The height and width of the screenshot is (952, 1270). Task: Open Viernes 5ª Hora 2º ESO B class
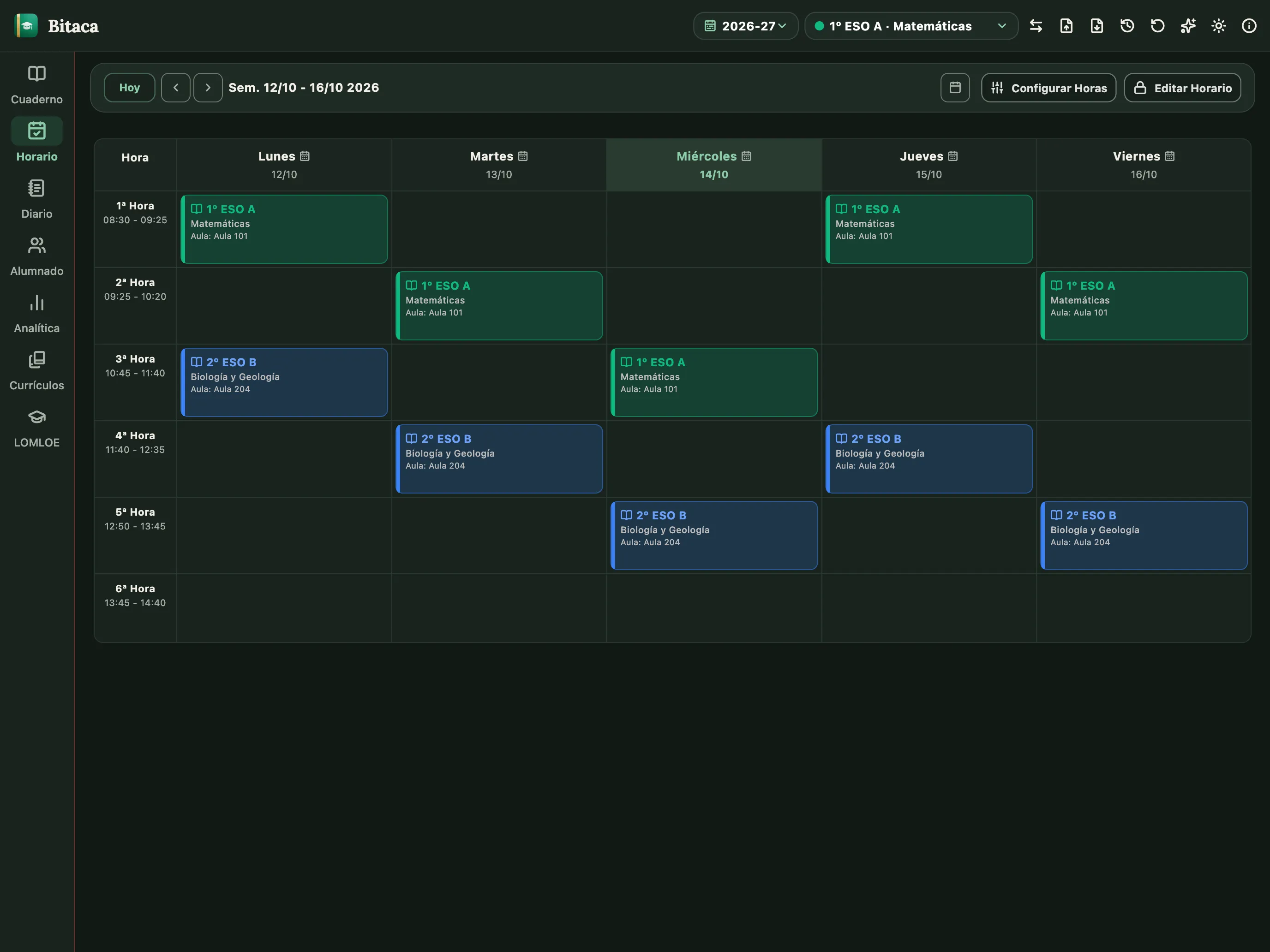pyautogui.click(x=1144, y=535)
